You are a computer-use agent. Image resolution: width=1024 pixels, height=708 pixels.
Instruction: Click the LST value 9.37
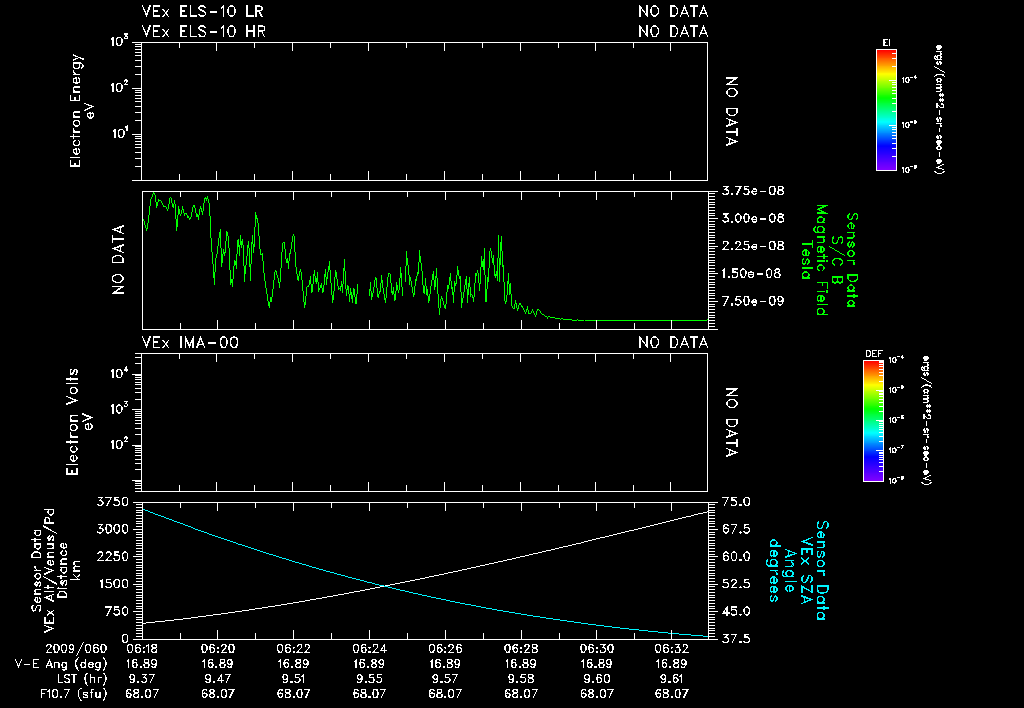tap(142, 679)
